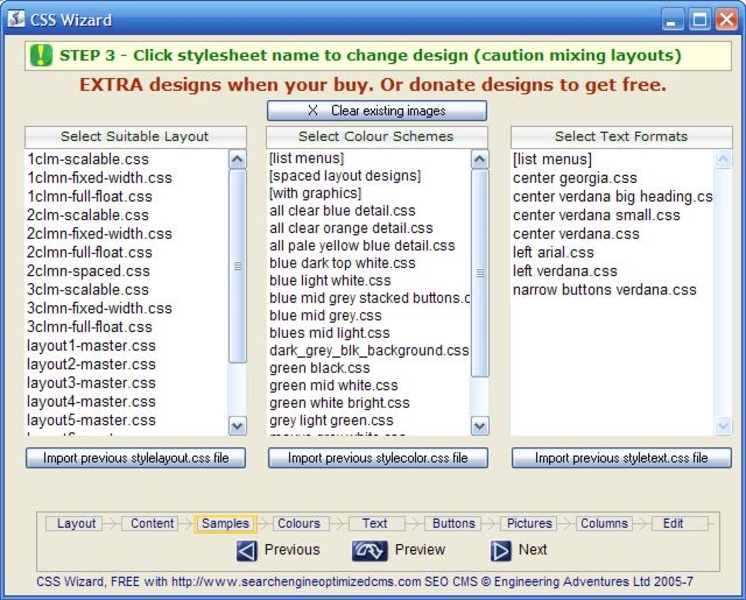Select 2clmn-full-float.css layout
The image size is (746, 600).
coord(89,252)
